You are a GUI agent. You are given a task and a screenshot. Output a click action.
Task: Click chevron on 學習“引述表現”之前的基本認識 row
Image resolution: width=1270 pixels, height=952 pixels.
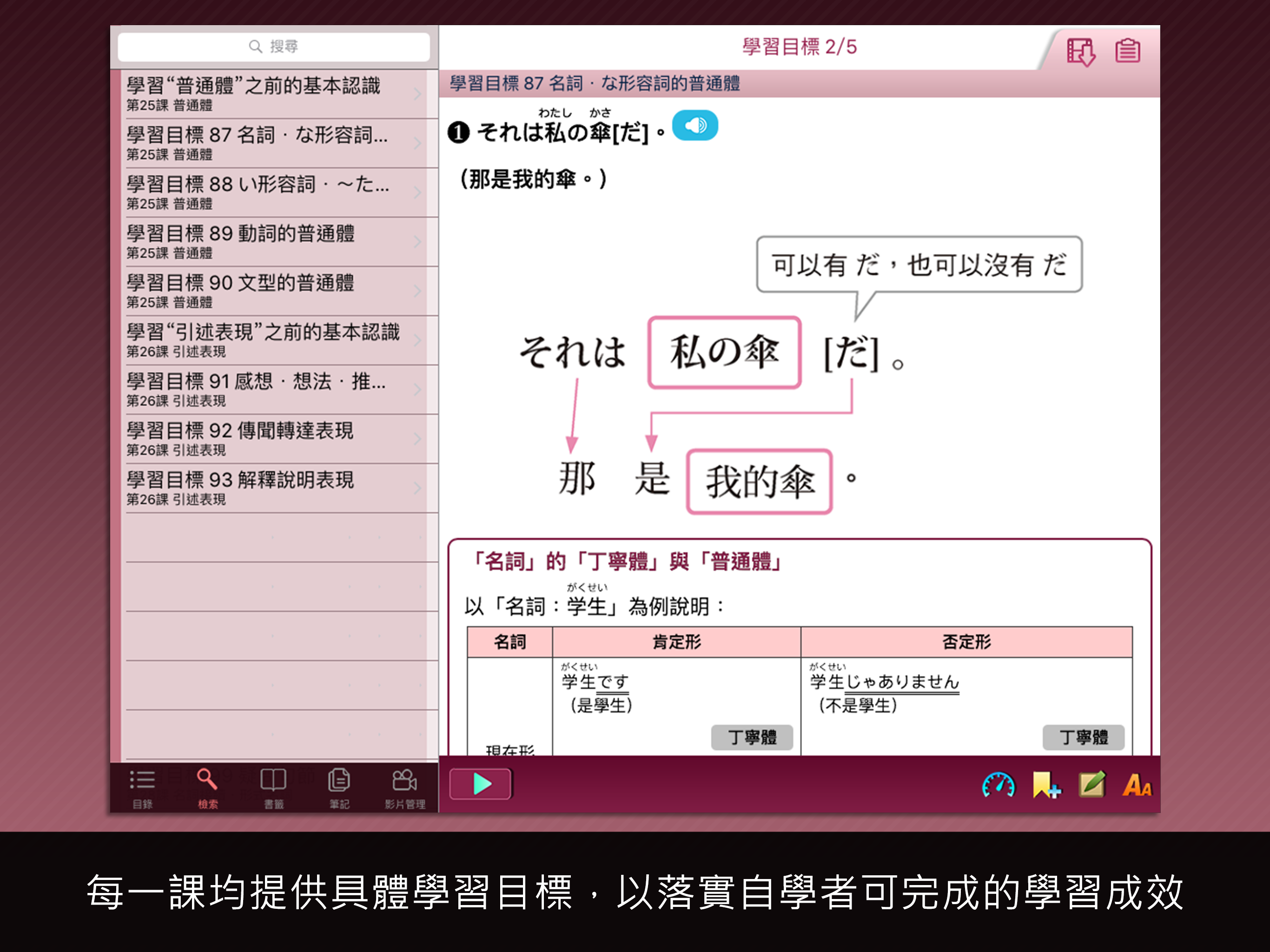tap(418, 341)
